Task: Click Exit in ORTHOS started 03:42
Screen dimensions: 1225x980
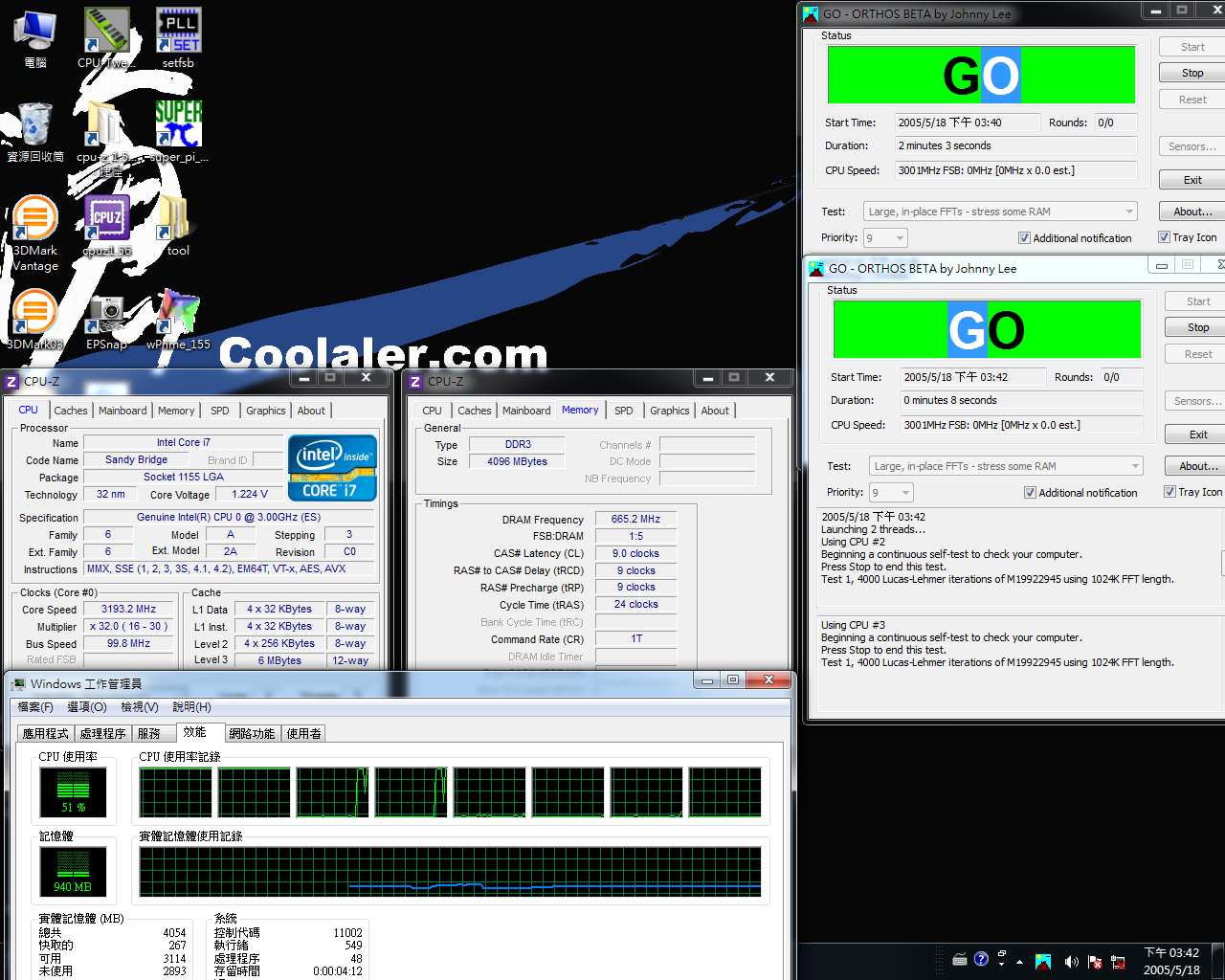Action: (x=1197, y=434)
